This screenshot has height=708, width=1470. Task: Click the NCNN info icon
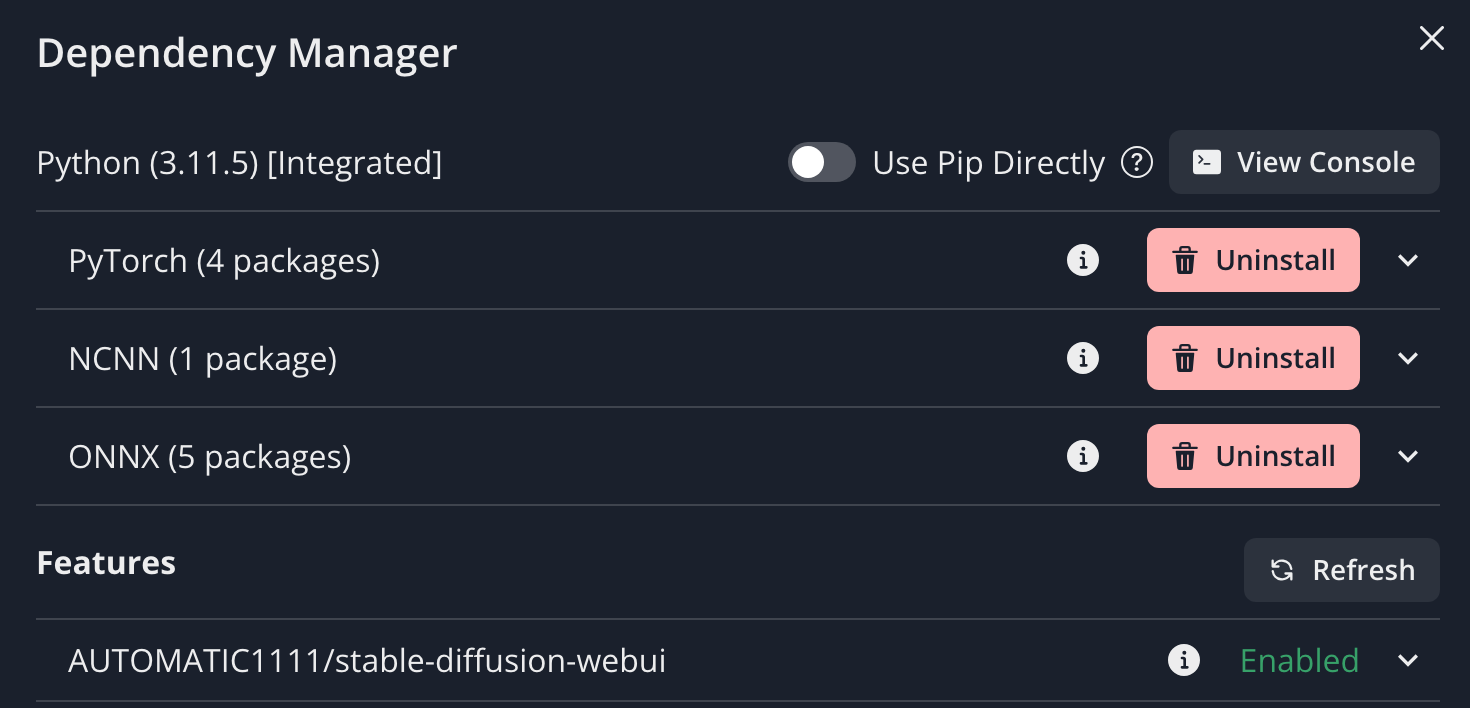click(1083, 358)
